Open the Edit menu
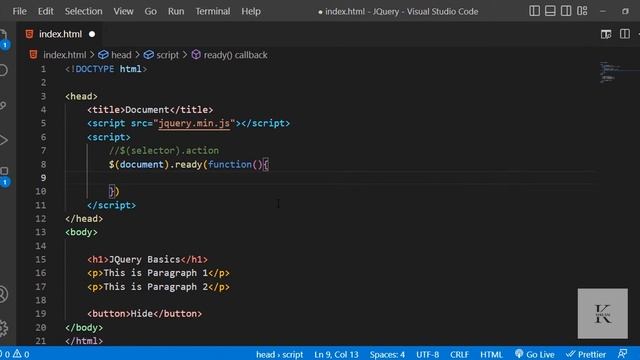This screenshot has width=640, height=360. click(45, 11)
